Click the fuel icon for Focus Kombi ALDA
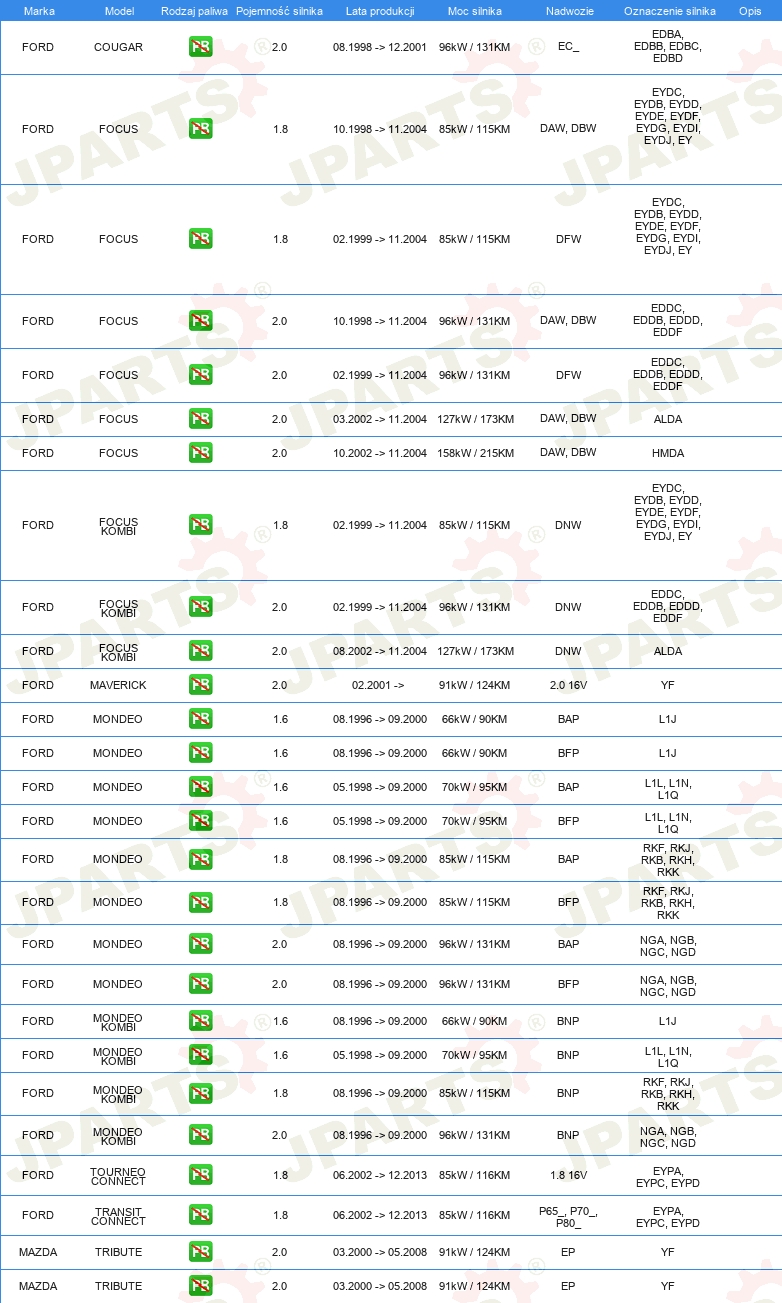 201,651
